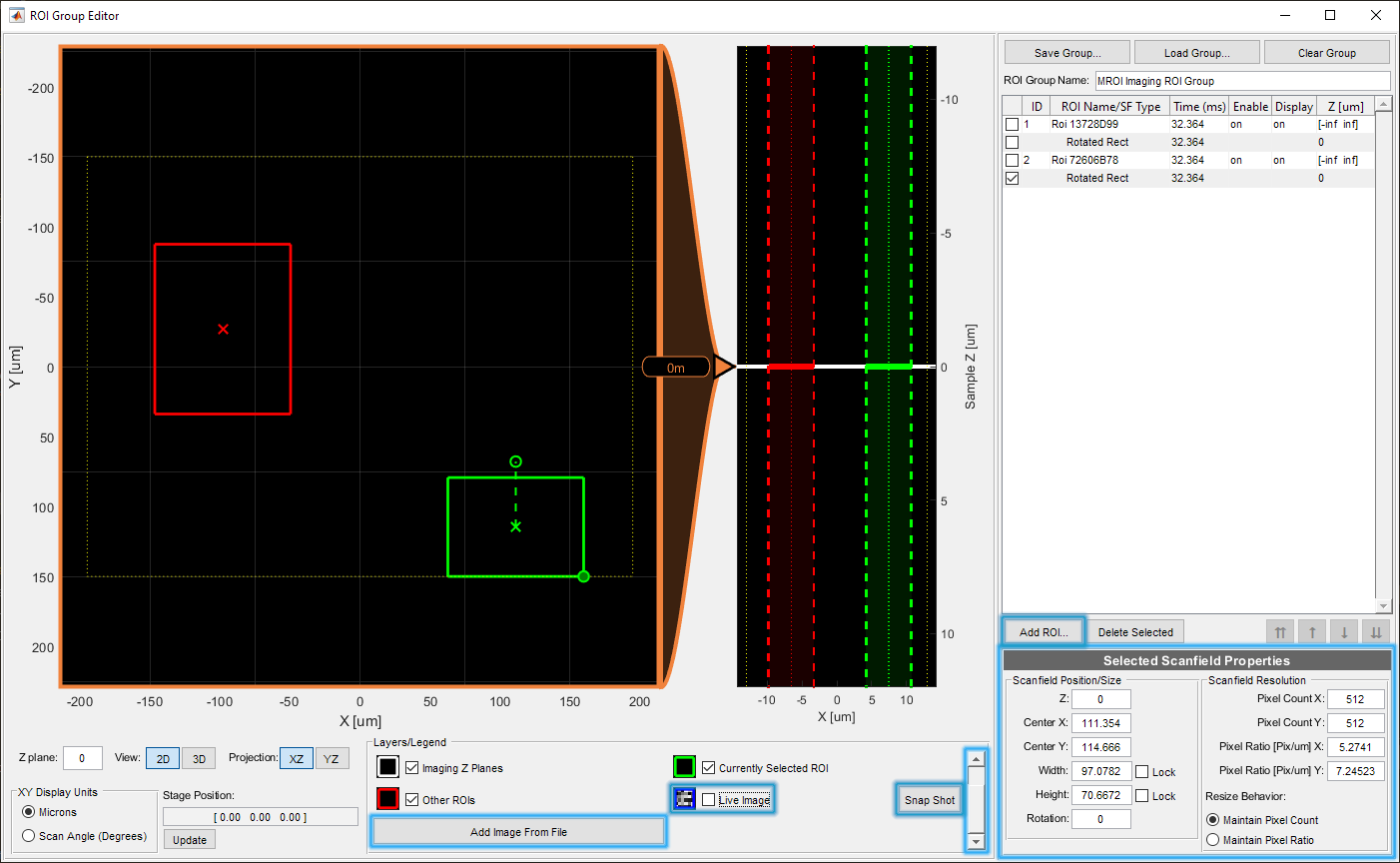Toggle the Width Lock checkbox
This screenshot has width=1400, height=863.
[1142, 772]
